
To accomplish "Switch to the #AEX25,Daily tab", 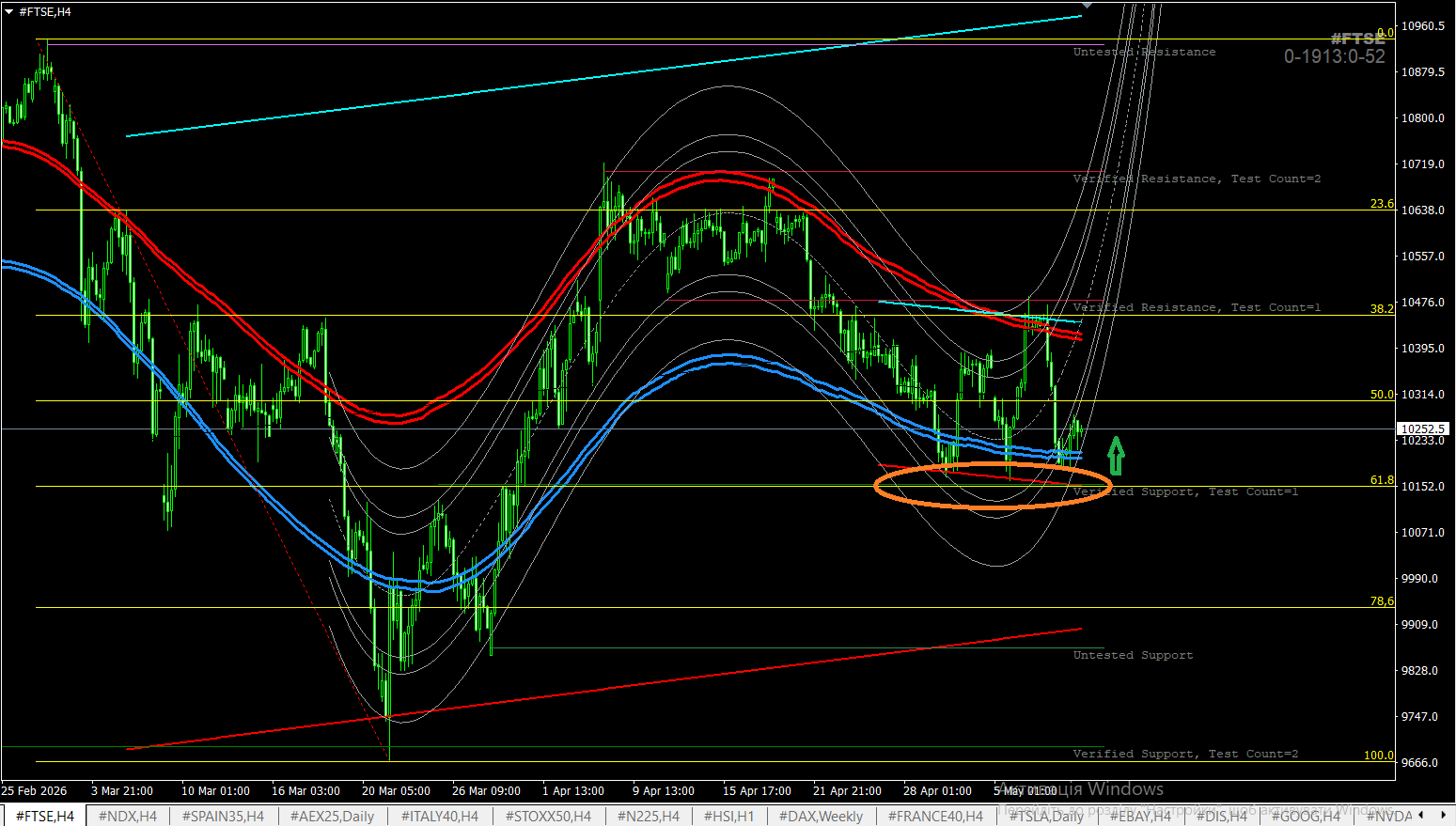I will pyautogui.click(x=332, y=816).
